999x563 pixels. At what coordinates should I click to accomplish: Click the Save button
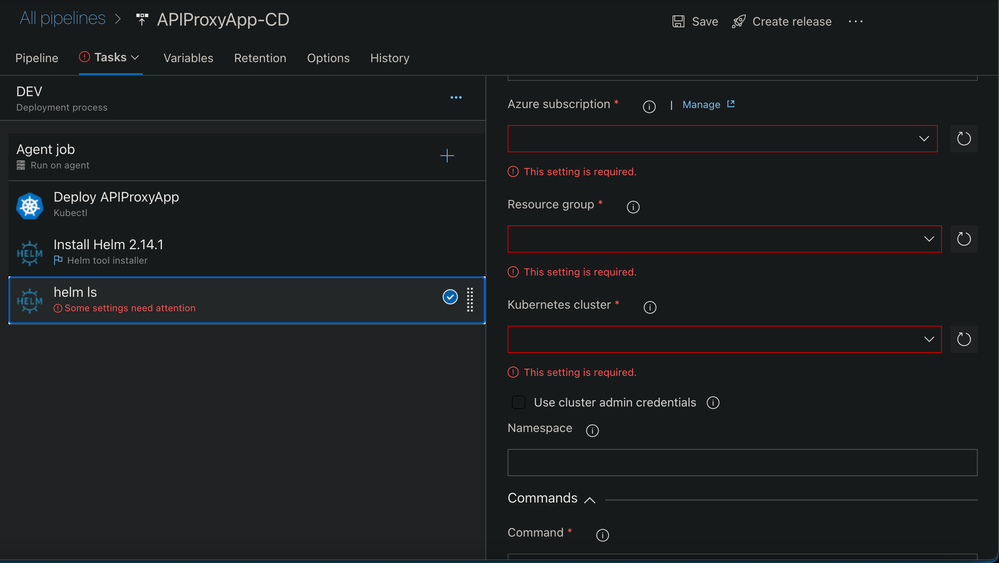click(695, 22)
